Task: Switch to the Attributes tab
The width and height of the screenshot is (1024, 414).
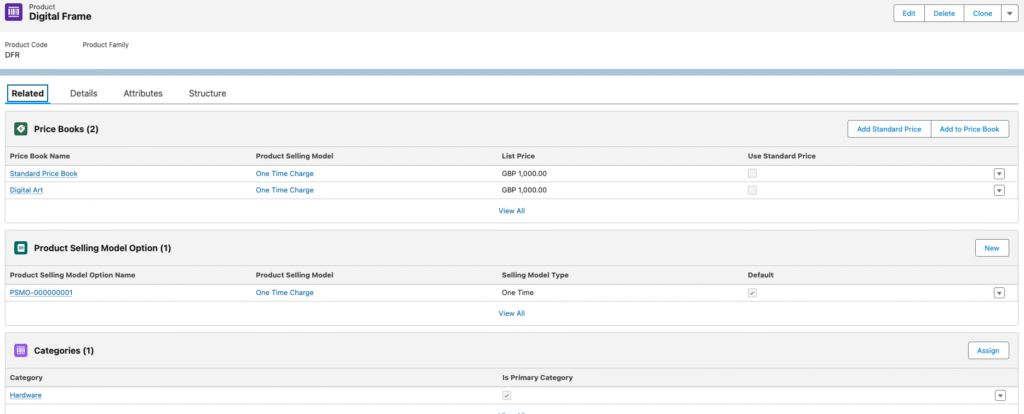Action: [143, 93]
